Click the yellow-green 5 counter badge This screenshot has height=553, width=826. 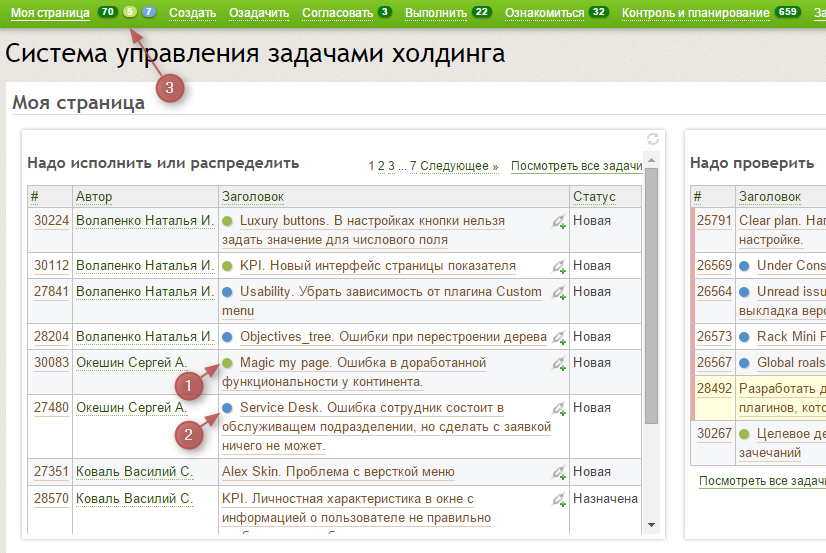coord(130,12)
